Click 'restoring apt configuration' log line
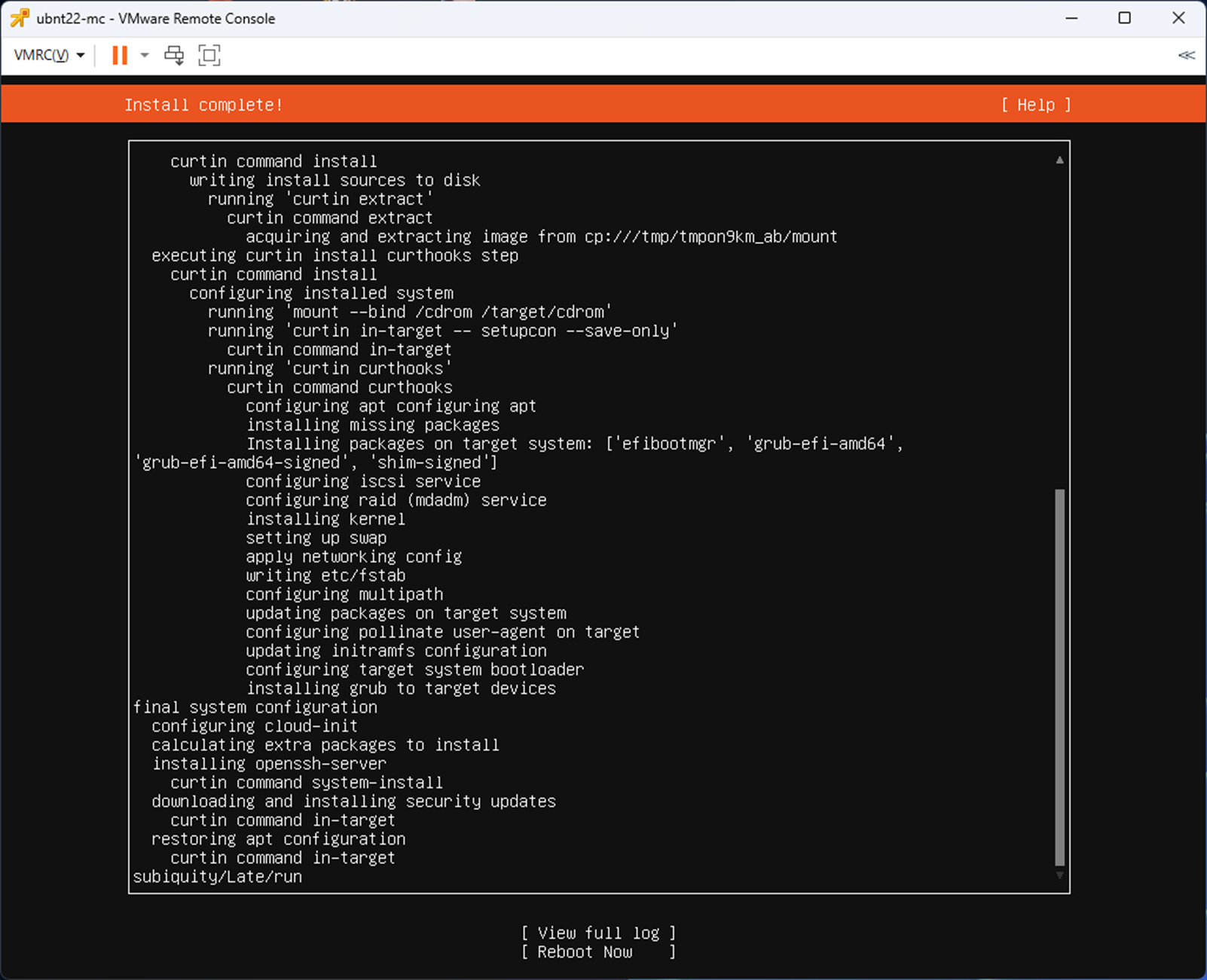This screenshot has width=1207, height=980. (x=279, y=839)
